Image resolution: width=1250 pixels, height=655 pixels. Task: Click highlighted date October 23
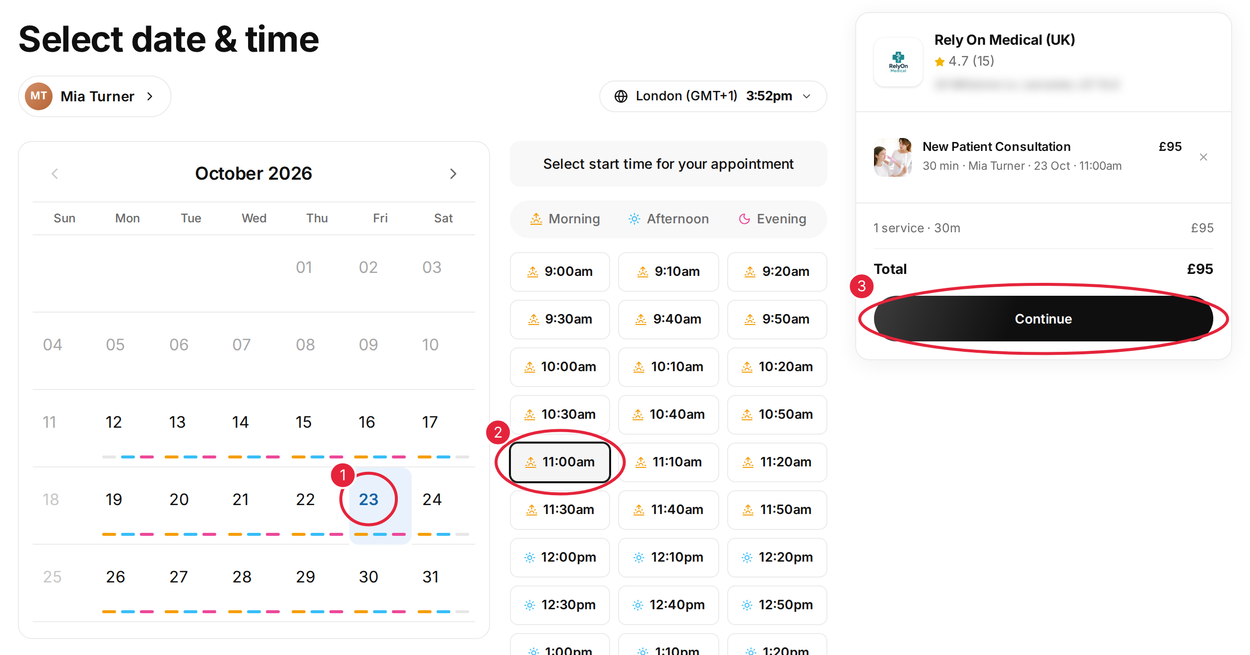[369, 500]
